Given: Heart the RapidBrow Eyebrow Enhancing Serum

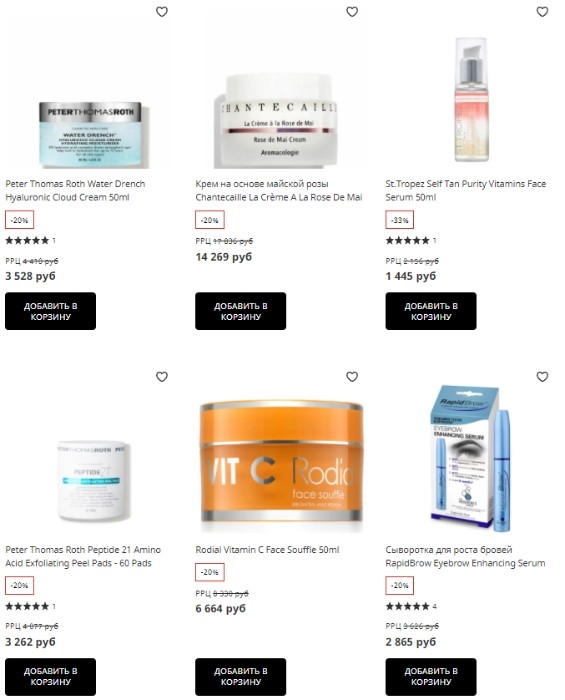Looking at the screenshot, I should [x=542, y=377].
